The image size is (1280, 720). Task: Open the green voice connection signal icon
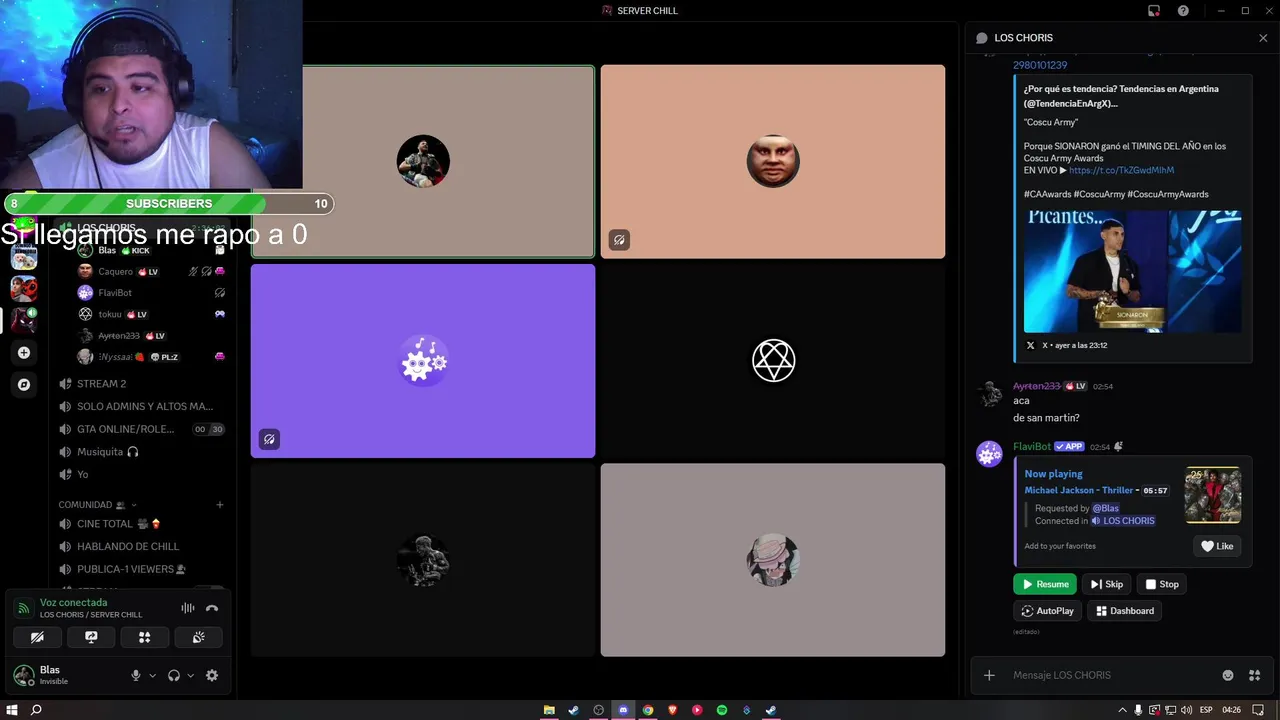(x=24, y=608)
